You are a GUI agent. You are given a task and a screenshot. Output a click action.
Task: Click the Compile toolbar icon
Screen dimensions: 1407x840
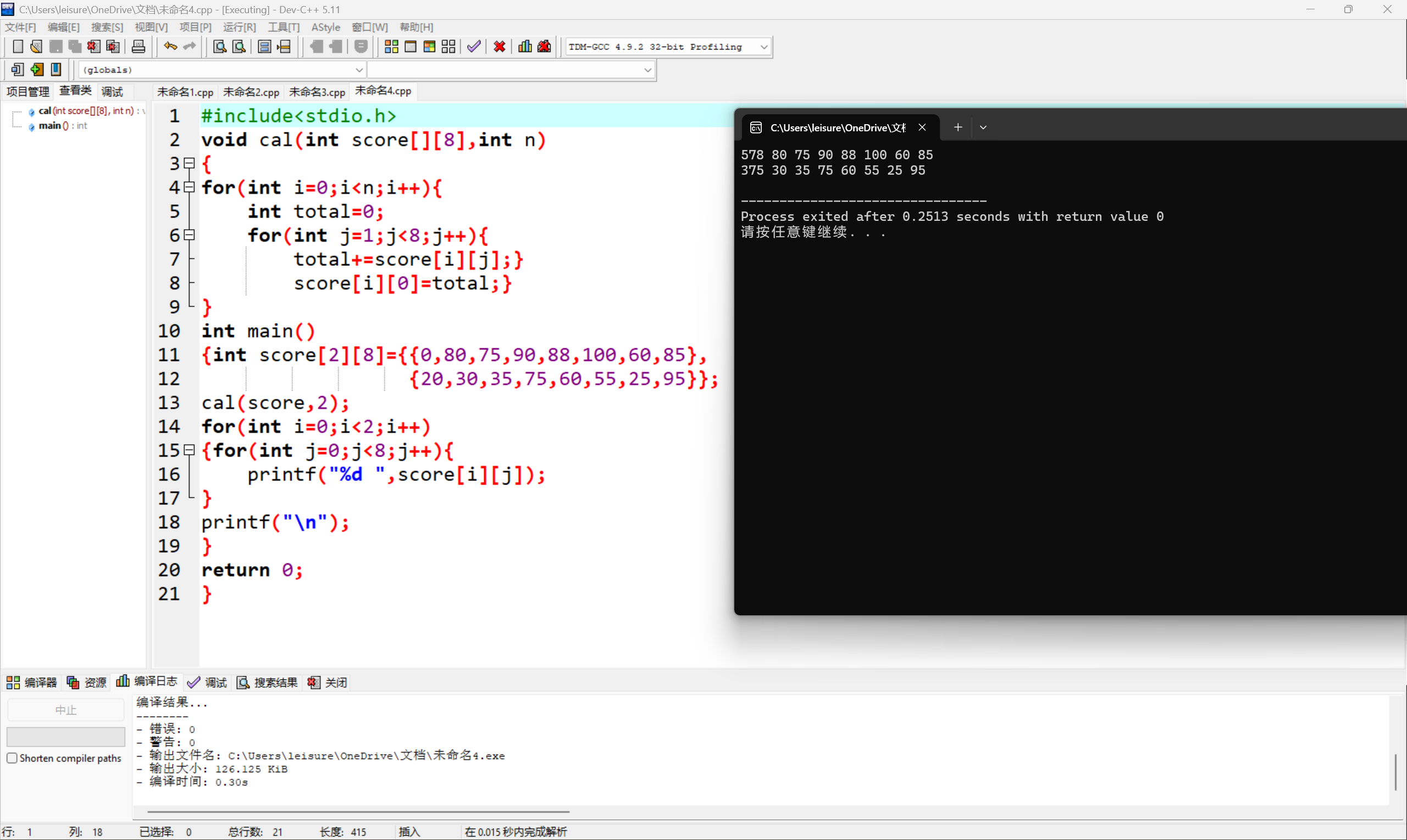(x=391, y=46)
